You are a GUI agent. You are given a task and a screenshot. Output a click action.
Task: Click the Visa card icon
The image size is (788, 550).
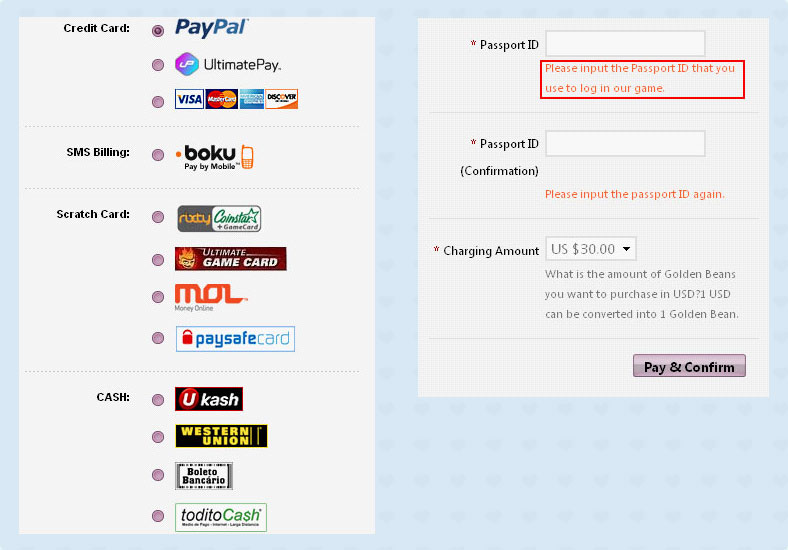189,99
